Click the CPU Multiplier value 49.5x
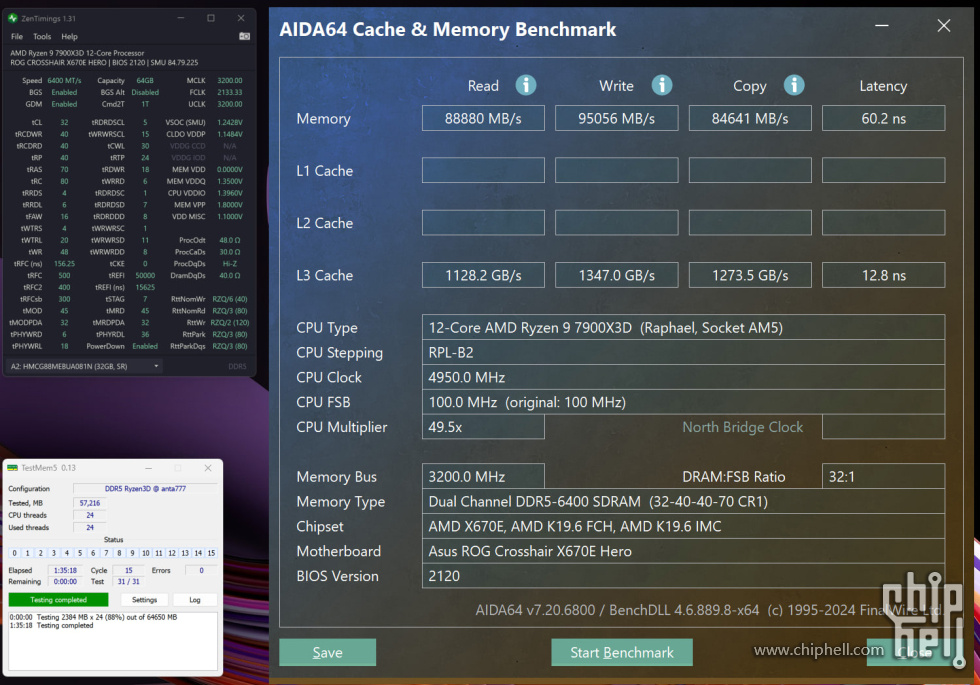 pos(483,427)
